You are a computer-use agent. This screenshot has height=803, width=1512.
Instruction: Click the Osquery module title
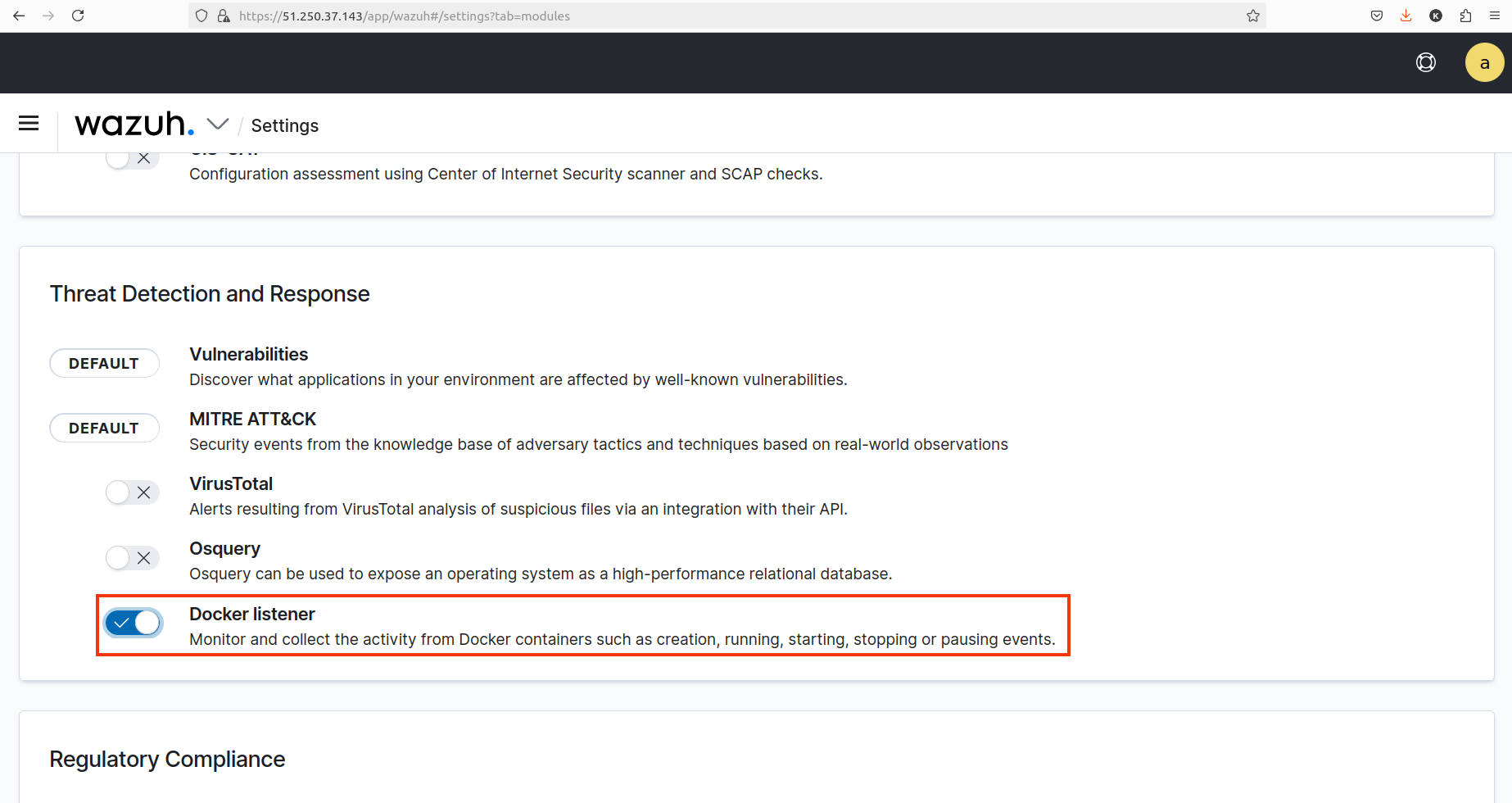[x=225, y=548]
